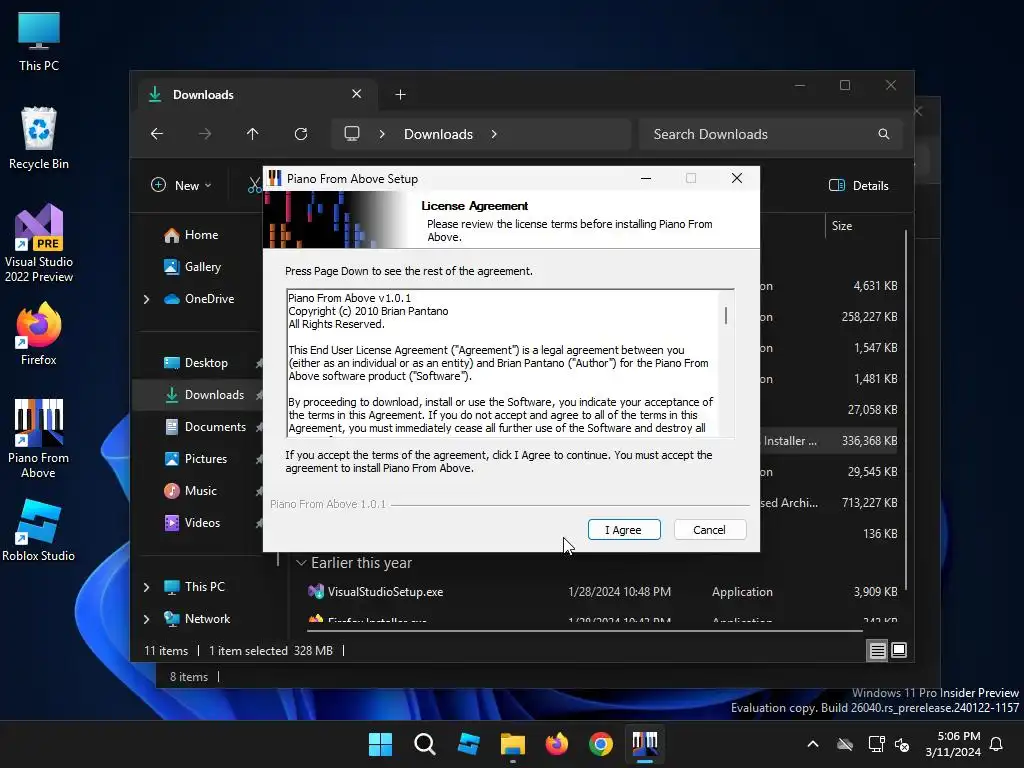1024x768 pixels.
Task: Click the horizontal scrollbar in file list
Action: (x=585, y=631)
